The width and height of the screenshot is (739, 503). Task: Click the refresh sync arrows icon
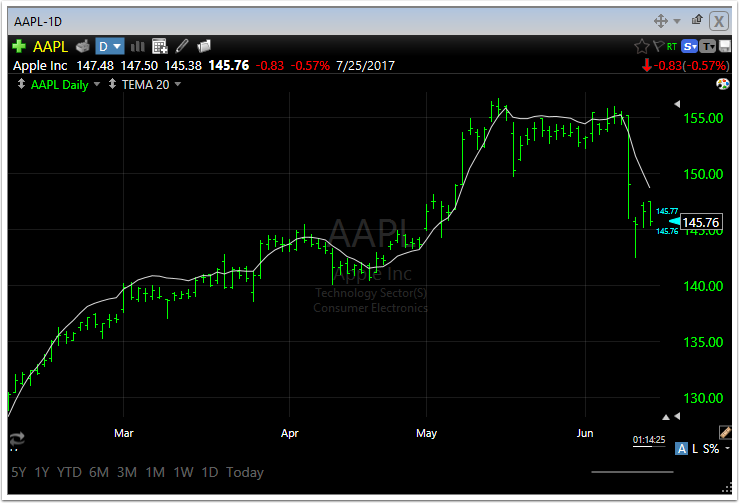[x=17, y=439]
